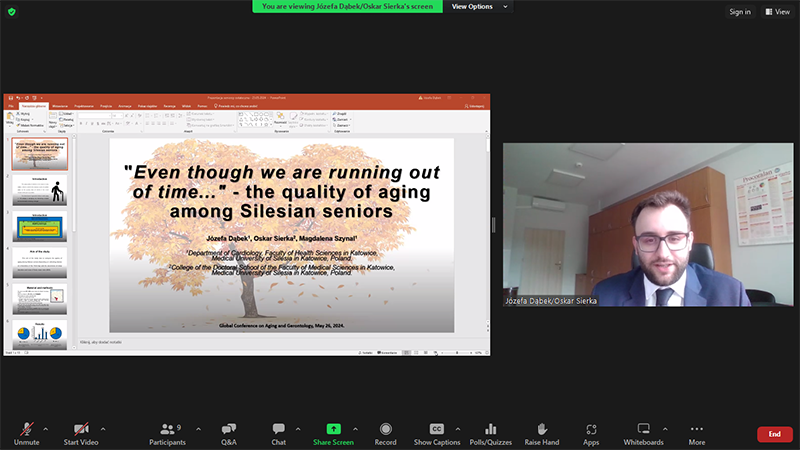Image resolution: width=800 pixels, height=450 pixels.
Task: Open the View Options dropdown
Action: pos(478,7)
